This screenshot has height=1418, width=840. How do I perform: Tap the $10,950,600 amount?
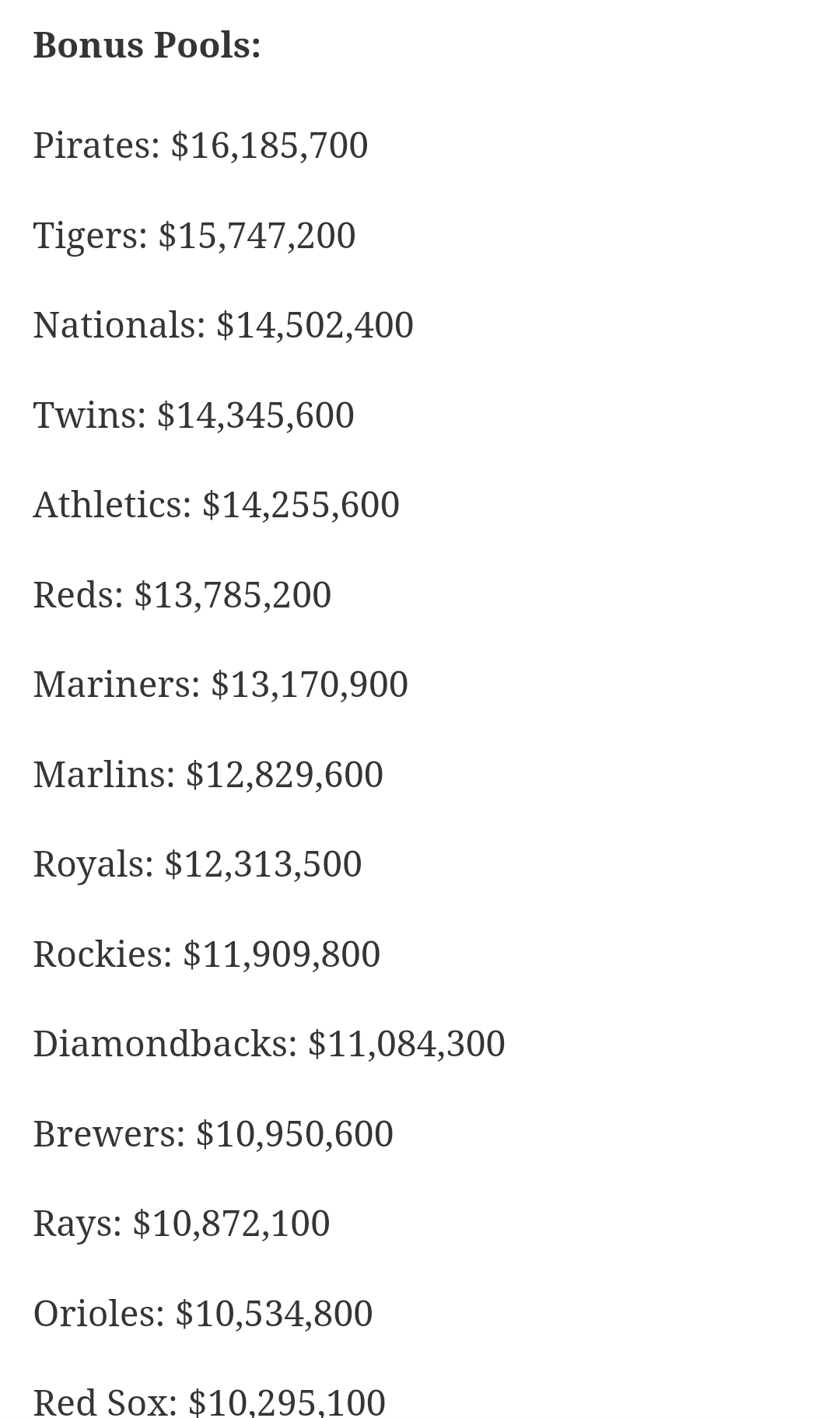click(x=294, y=1134)
